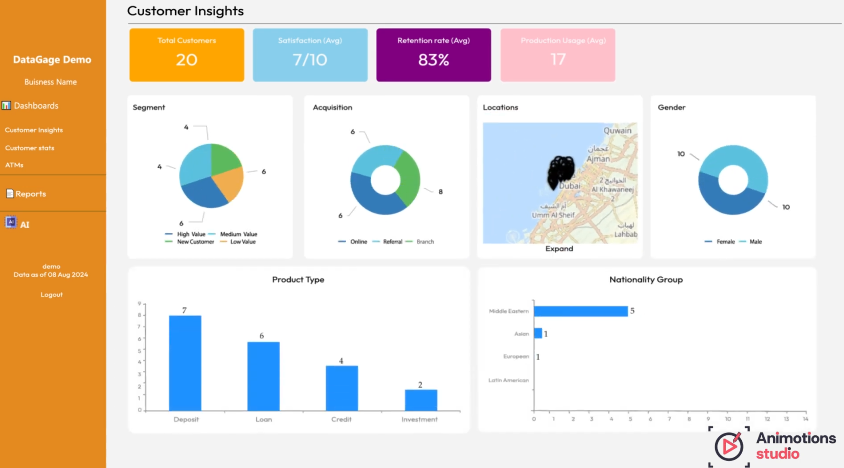
Task: Click the Deposit bar in Product Type
Action: [x=185, y=363]
